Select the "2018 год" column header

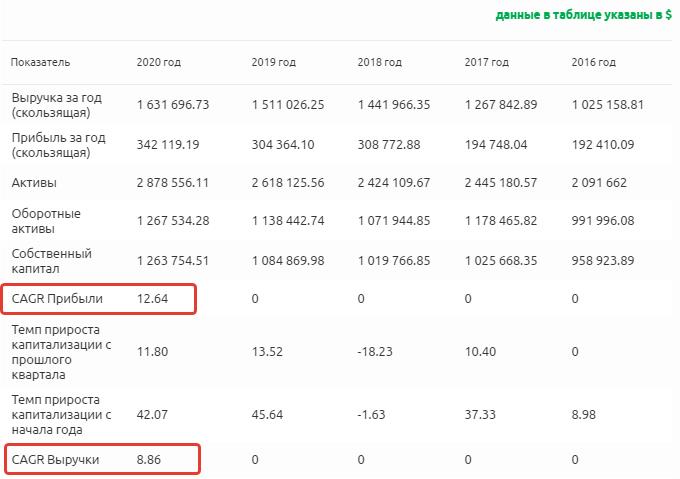380,62
